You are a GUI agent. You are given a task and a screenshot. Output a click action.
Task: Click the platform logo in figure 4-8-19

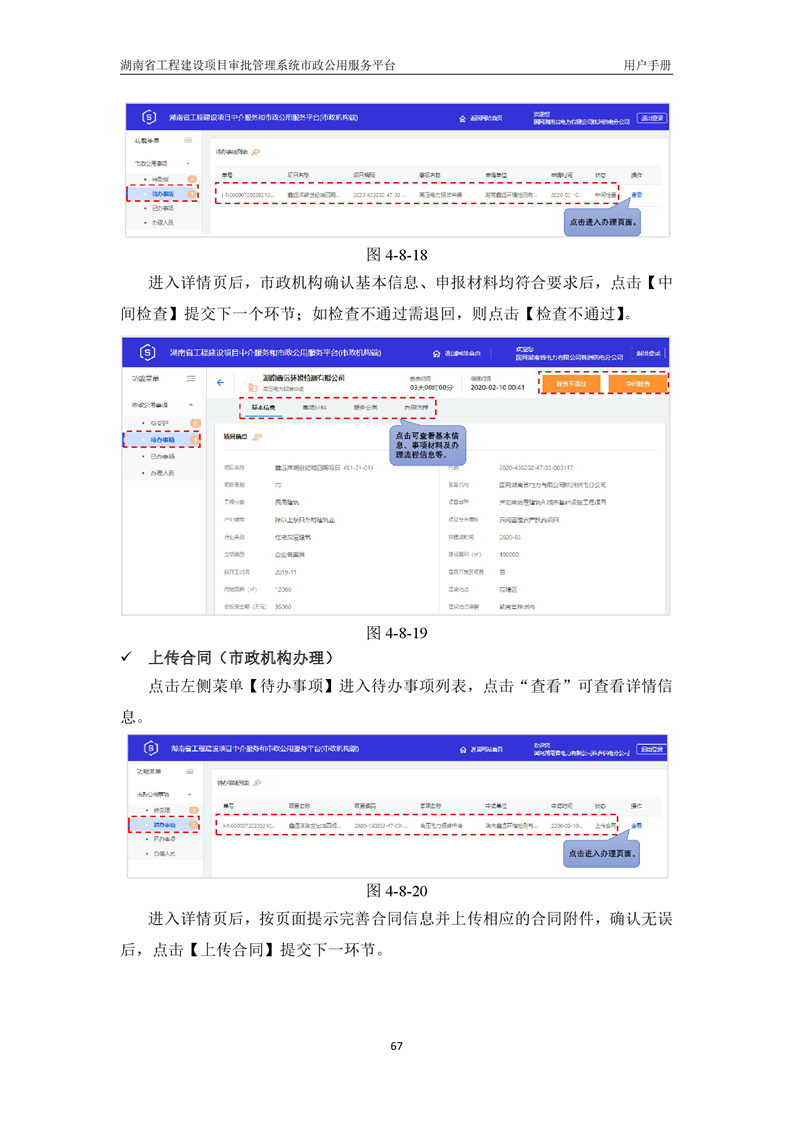pyautogui.click(x=147, y=352)
